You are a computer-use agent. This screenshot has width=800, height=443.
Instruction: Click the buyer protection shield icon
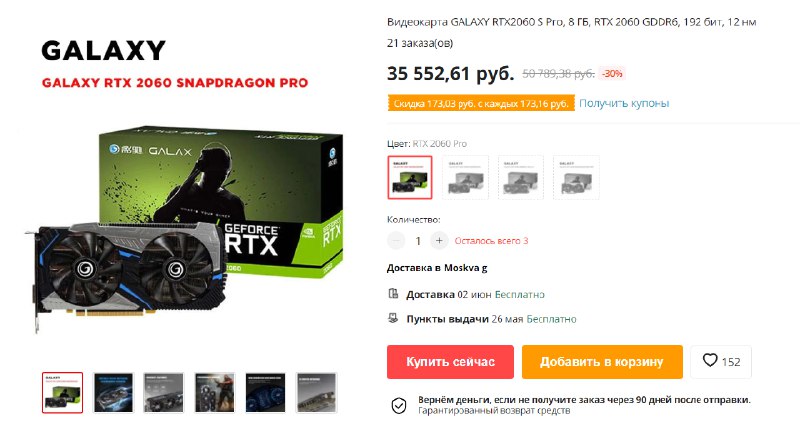pos(398,406)
